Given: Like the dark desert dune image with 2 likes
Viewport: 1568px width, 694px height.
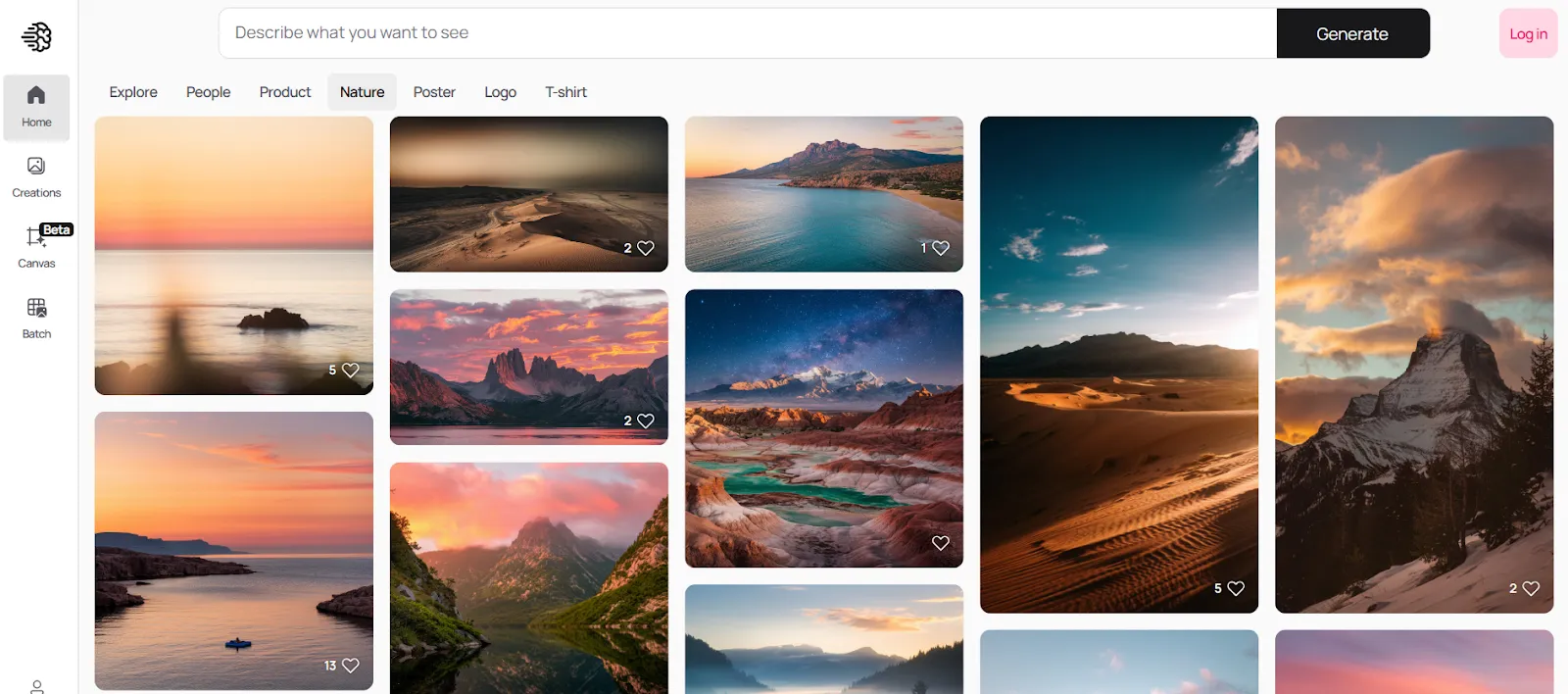Looking at the screenshot, I should click(x=646, y=248).
